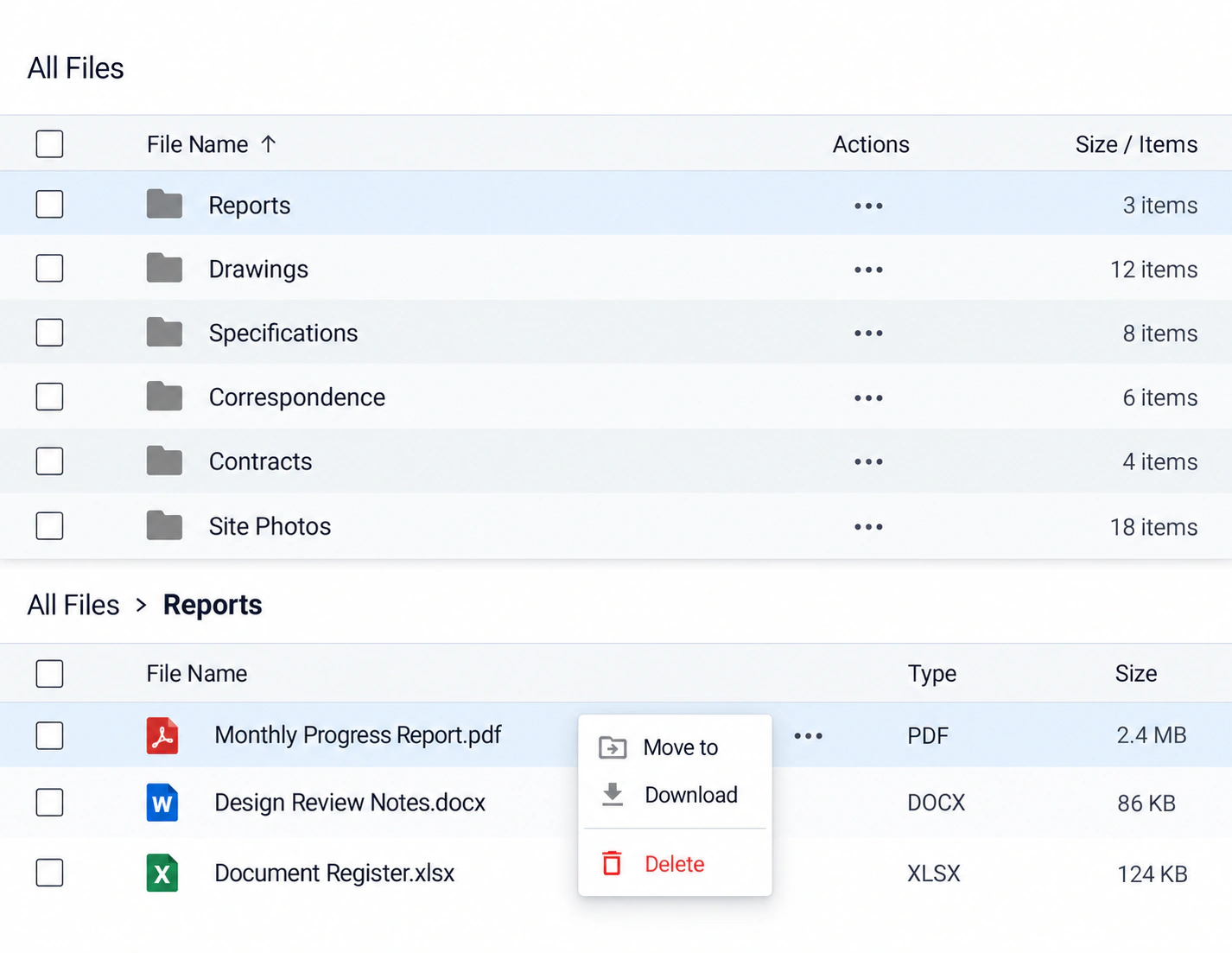Click the Excel icon for Document Register
Screen dimensions: 1232x953
[x=162, y=873]
